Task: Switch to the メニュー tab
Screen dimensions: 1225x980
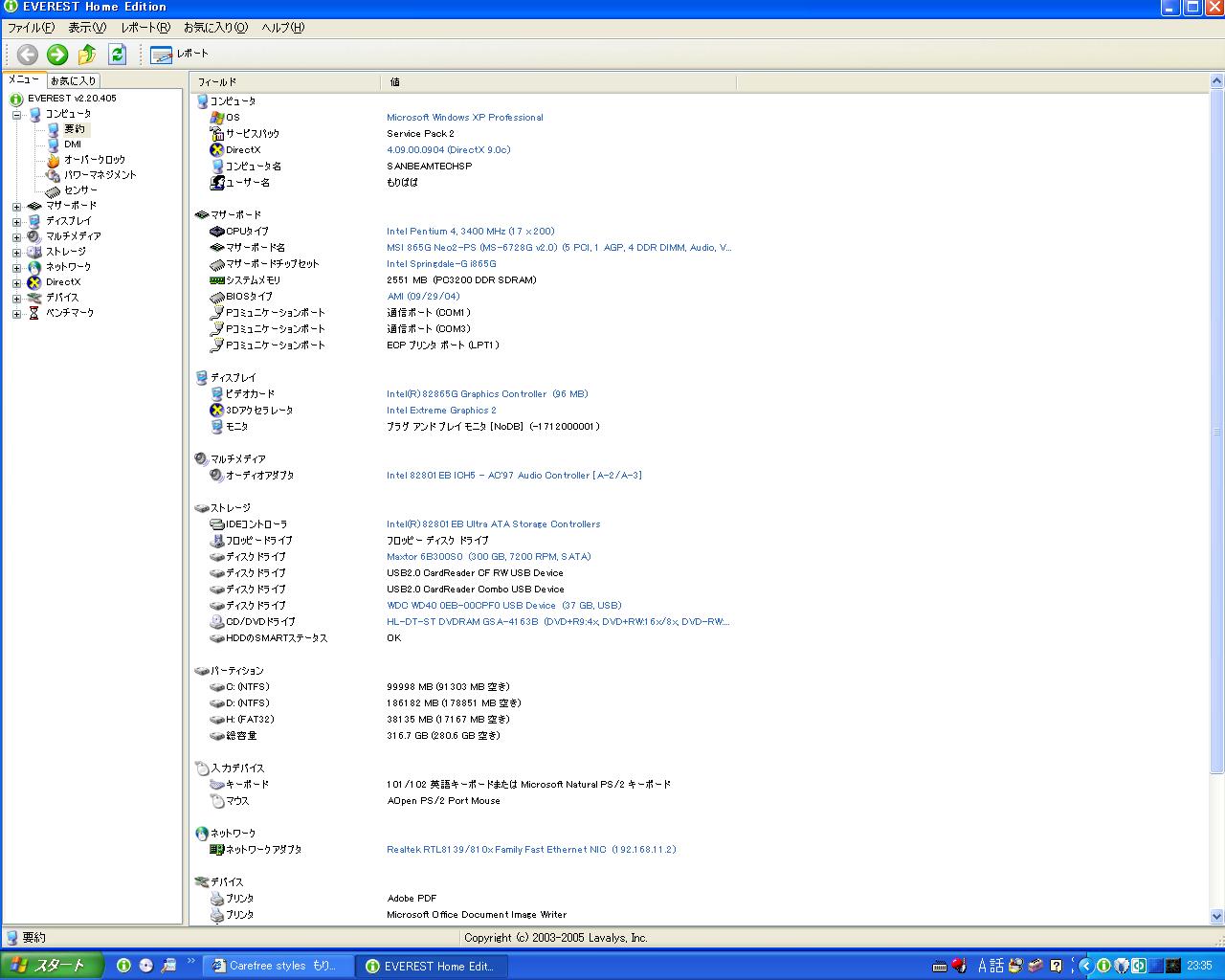Action: pyautogui.click(x=24, y=80)
